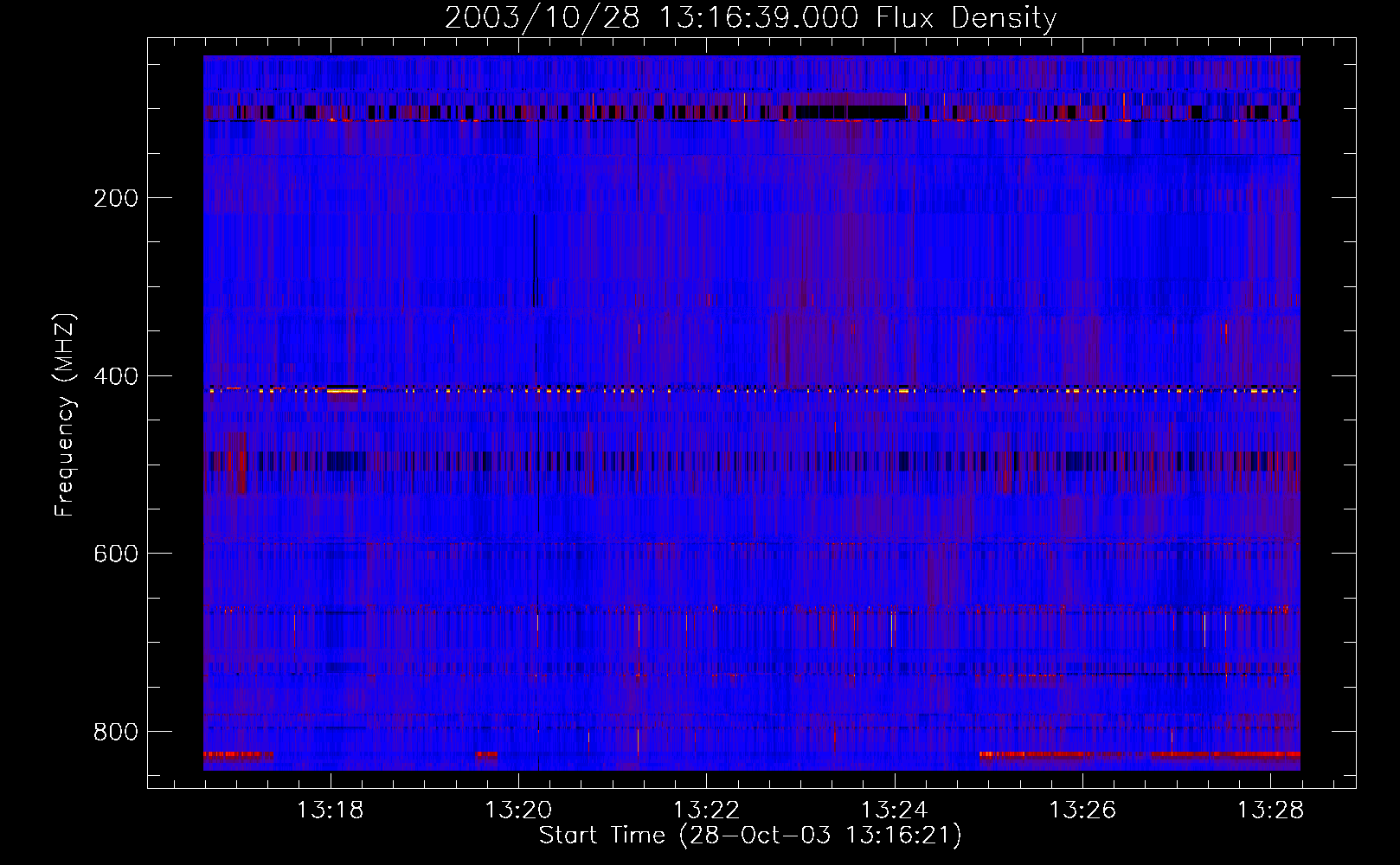Click the 13:18 time tick label
Viewport: 1400px width, 865px height.
tap(330, 811)
